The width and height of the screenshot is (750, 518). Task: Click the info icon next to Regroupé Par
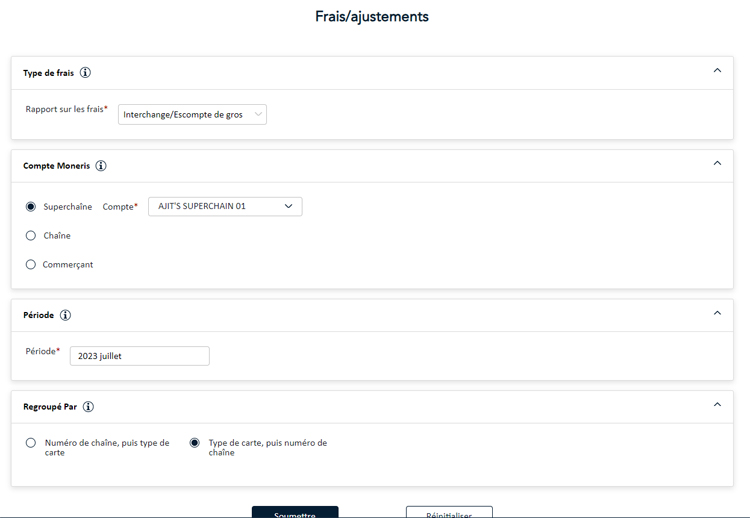[88, 407]
